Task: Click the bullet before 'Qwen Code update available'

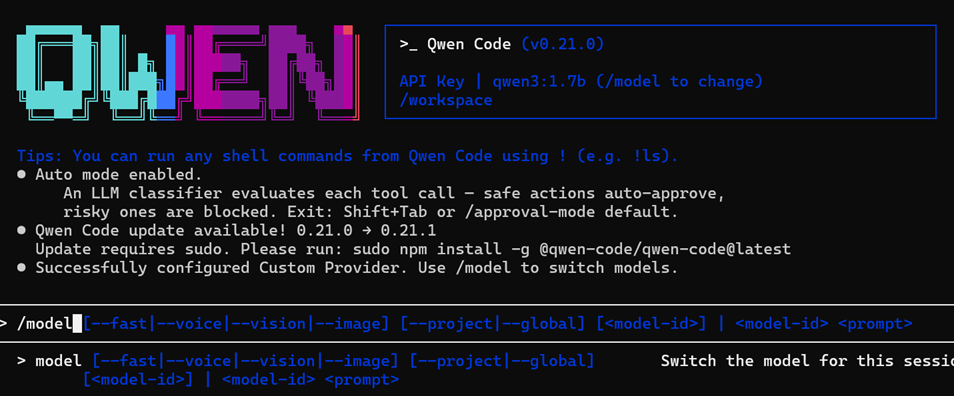Action: (x=21, y=231)
